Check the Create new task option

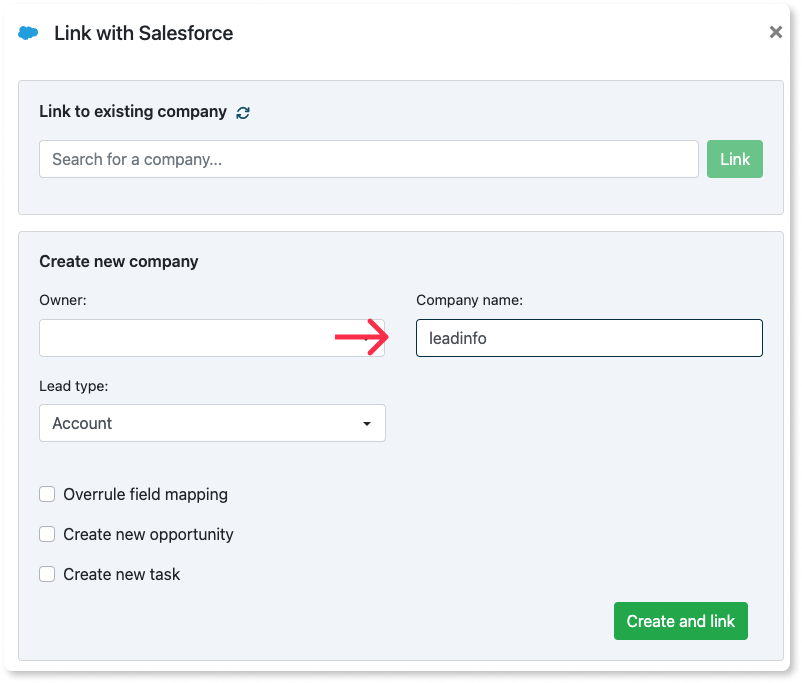pyautogui.click(x=47, y=574)
